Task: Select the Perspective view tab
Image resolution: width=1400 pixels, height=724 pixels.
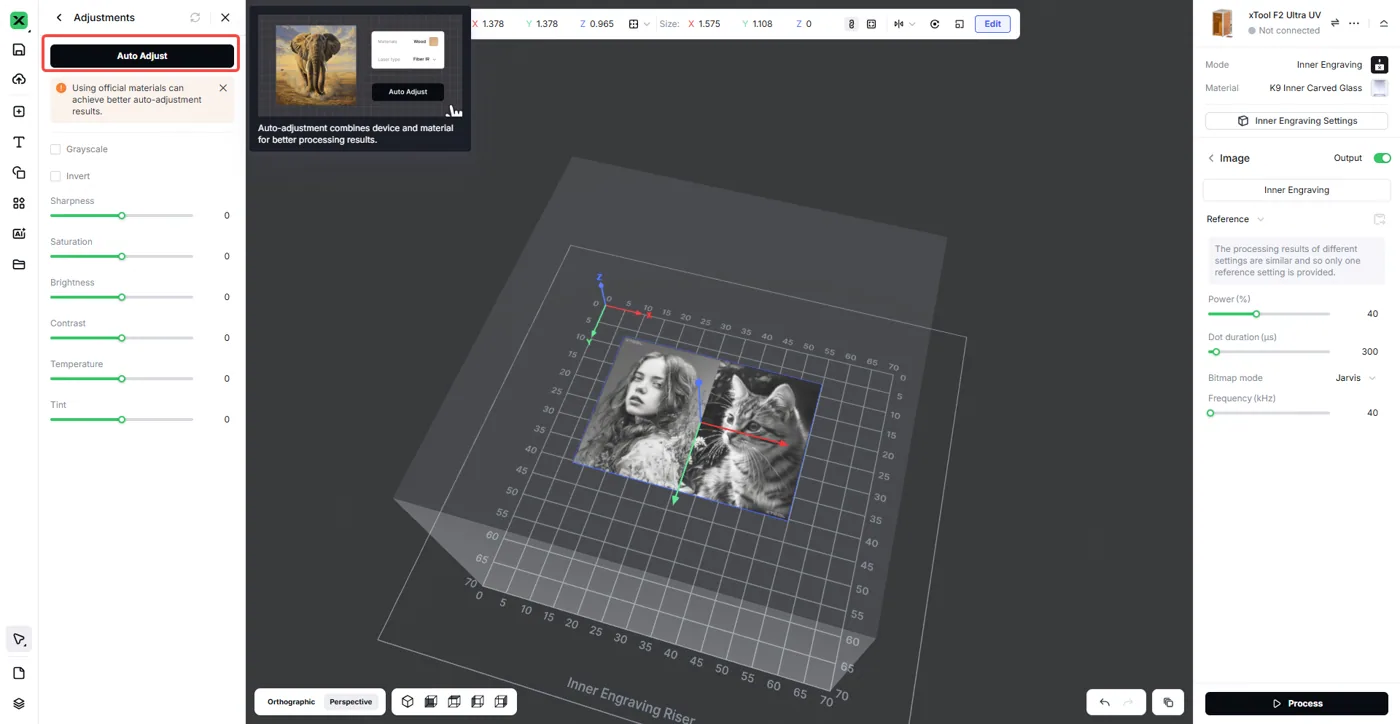Action: [x=351, y=702]
